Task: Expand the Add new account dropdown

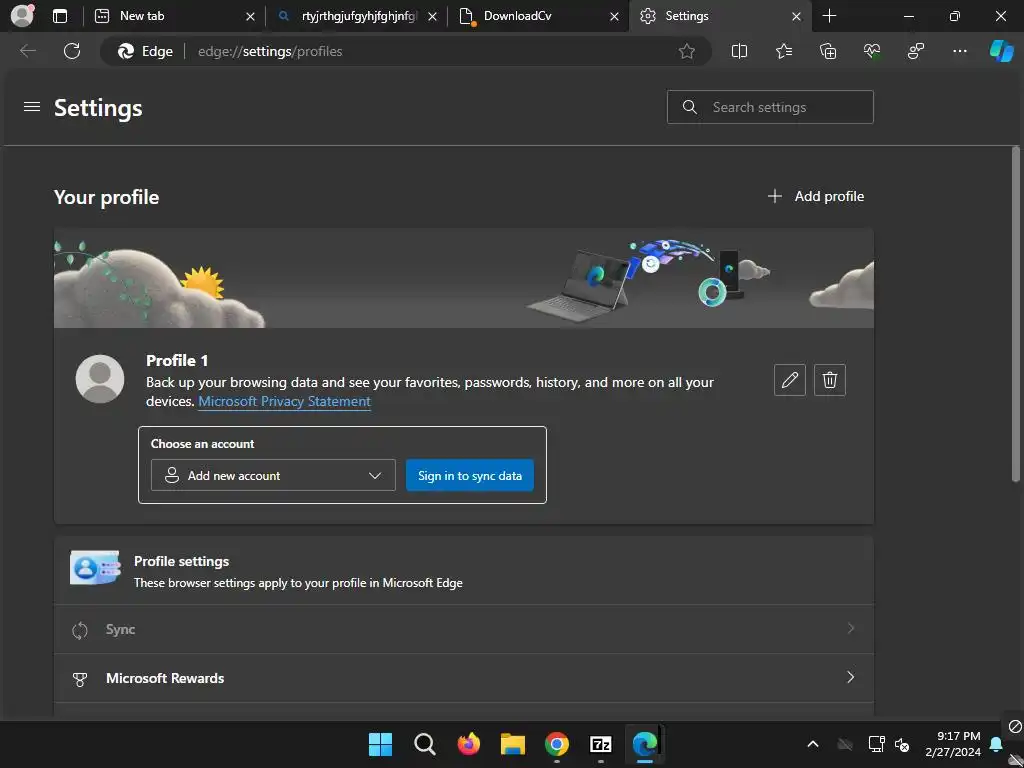Action: click(x=273, y=475)
